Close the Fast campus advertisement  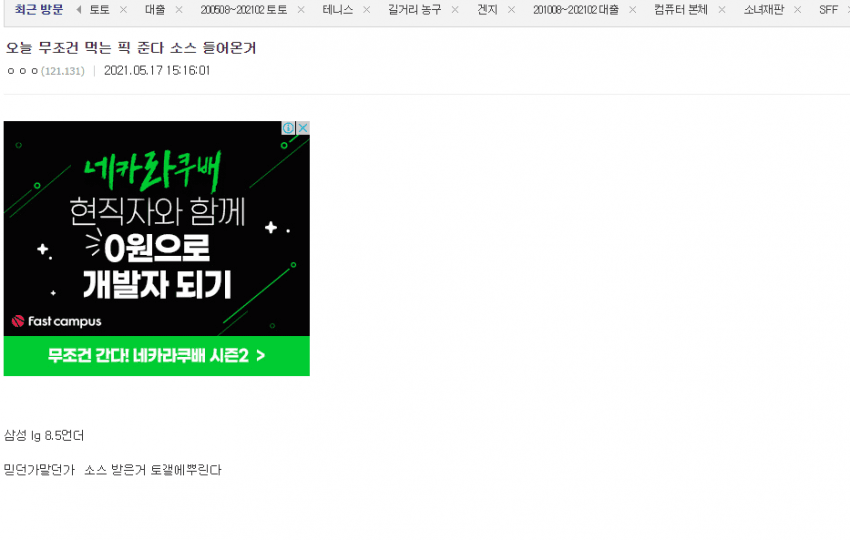tap(303, 128)
